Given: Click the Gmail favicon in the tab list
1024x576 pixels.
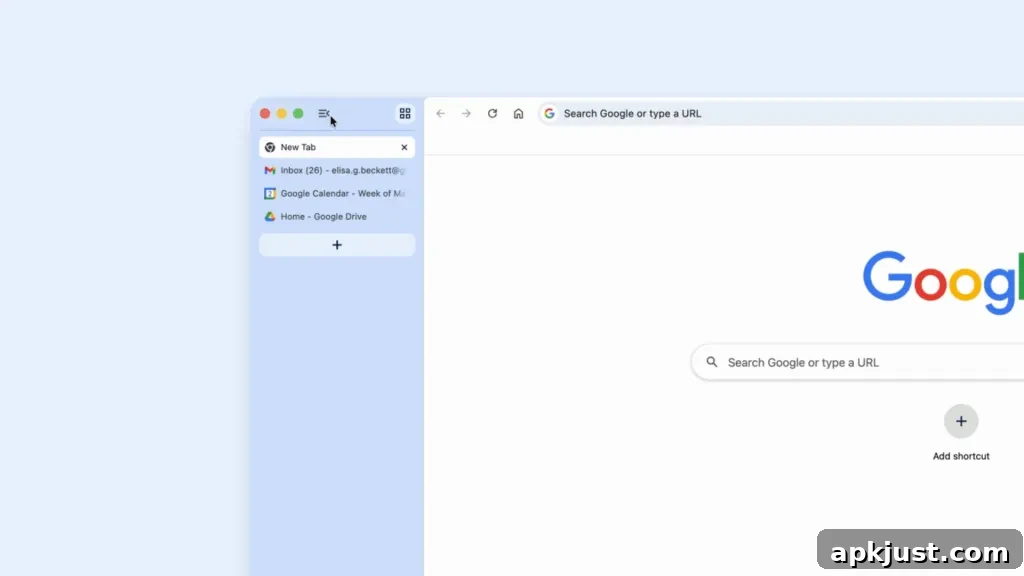Looking at the screenshot, I should coord(270,170).
